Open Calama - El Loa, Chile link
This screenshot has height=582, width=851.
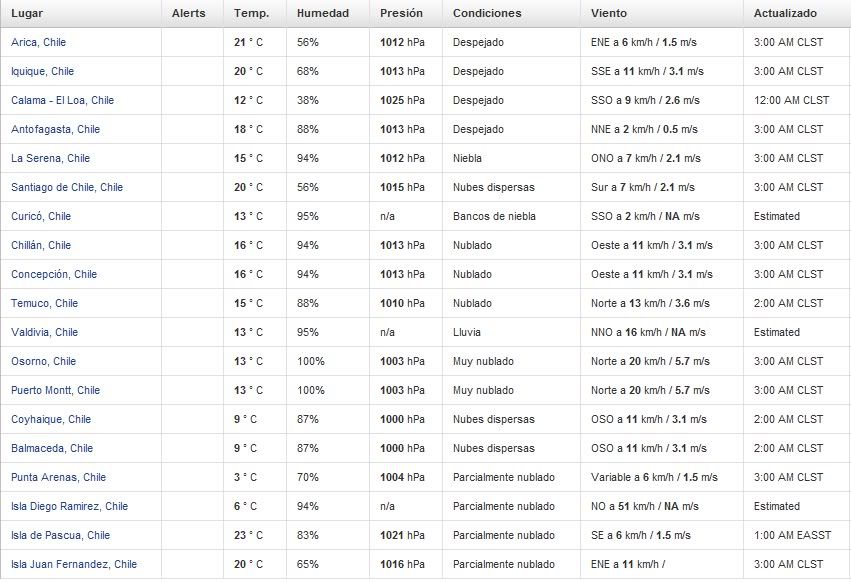point(62,101)
